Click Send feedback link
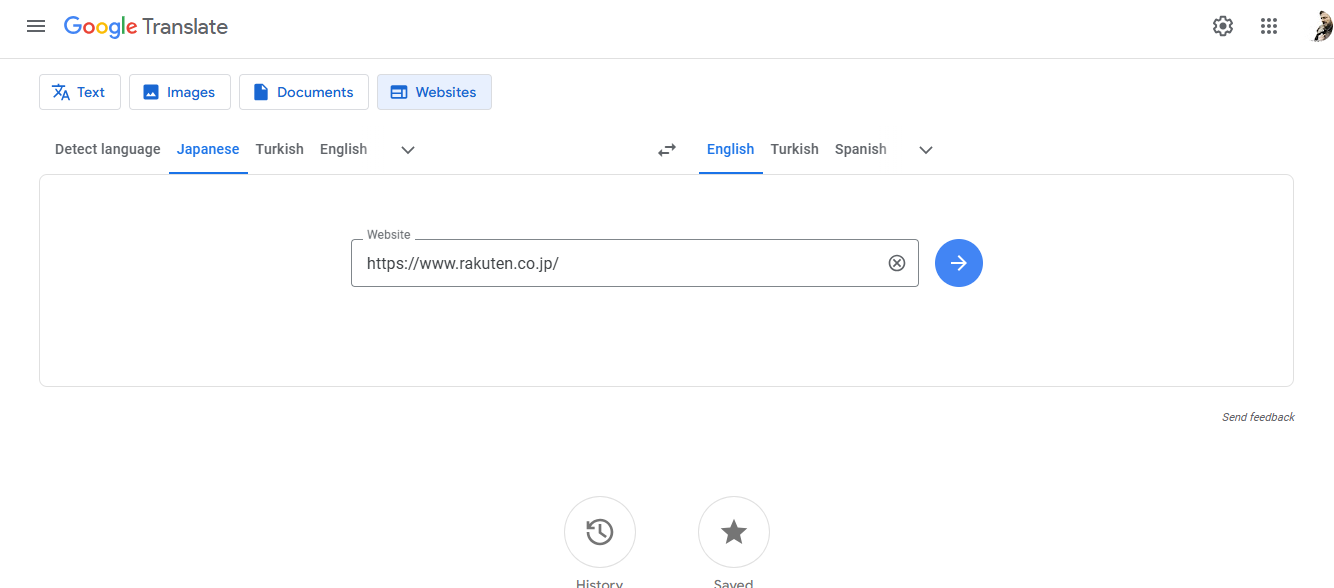 pyautogui.click(x=1258, y=417)
